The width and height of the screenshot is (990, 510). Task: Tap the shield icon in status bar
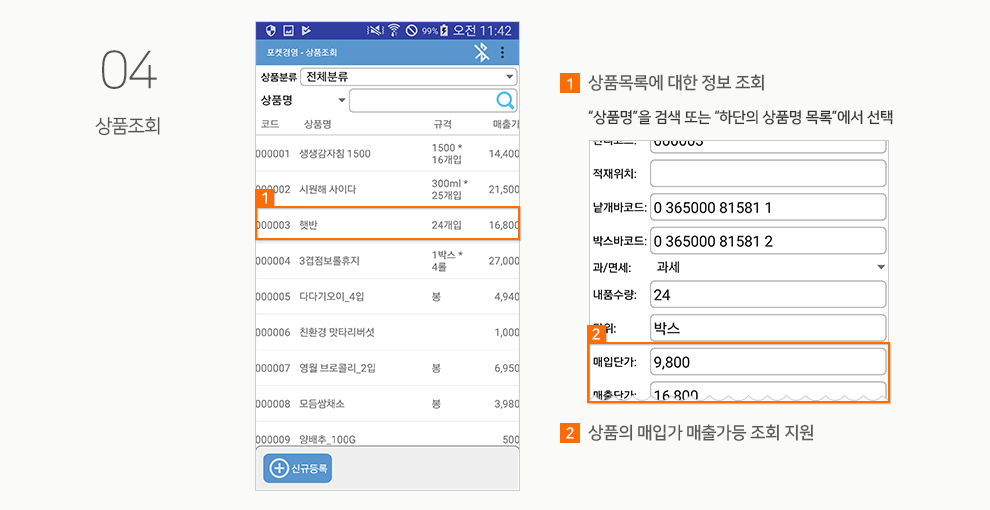(x=271, y=30)
